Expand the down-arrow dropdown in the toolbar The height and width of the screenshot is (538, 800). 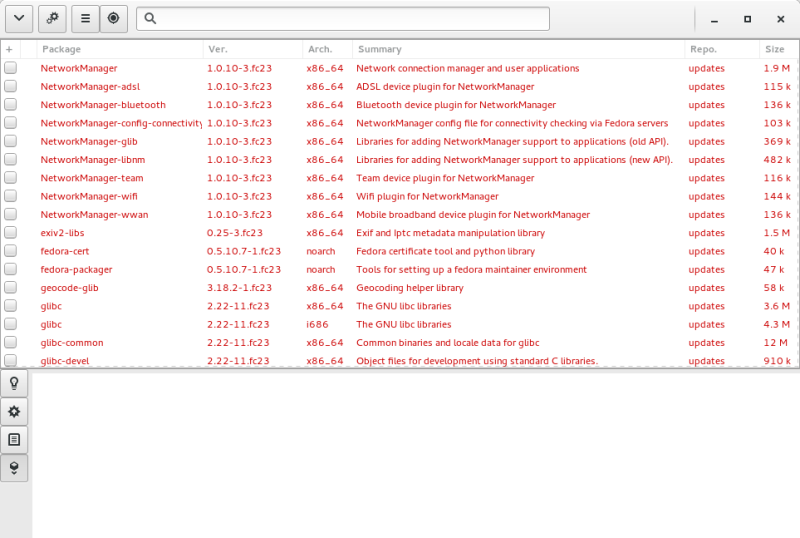20,19
